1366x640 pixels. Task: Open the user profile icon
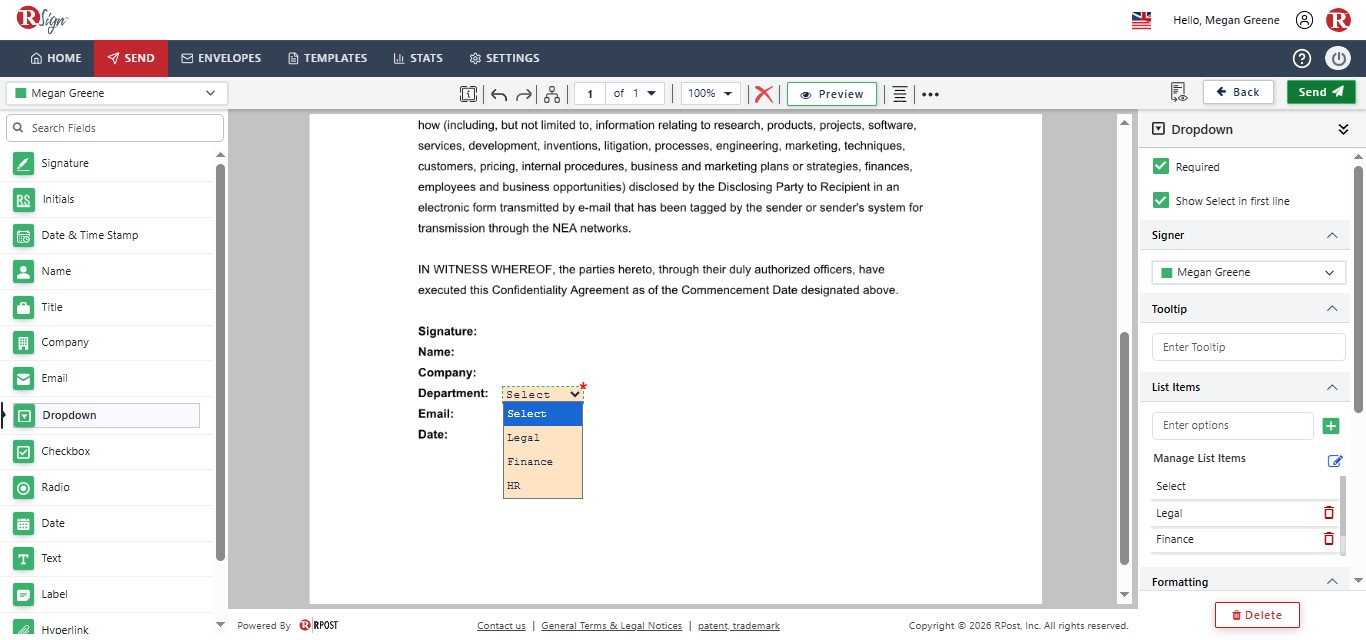point(1304,20)
